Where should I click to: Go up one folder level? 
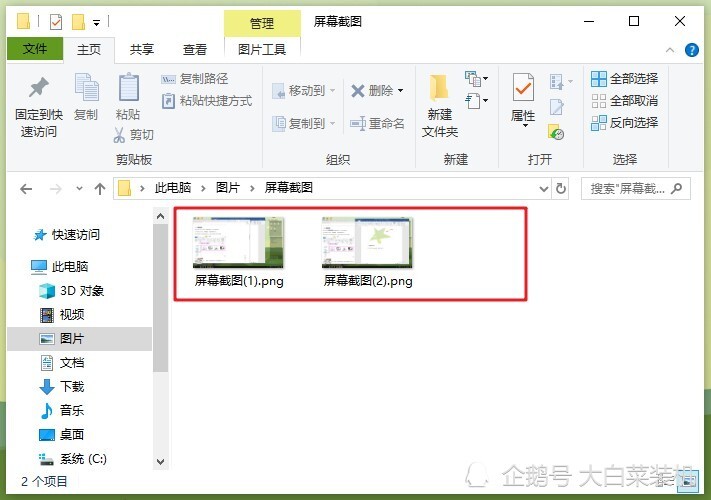coord(100,189)
